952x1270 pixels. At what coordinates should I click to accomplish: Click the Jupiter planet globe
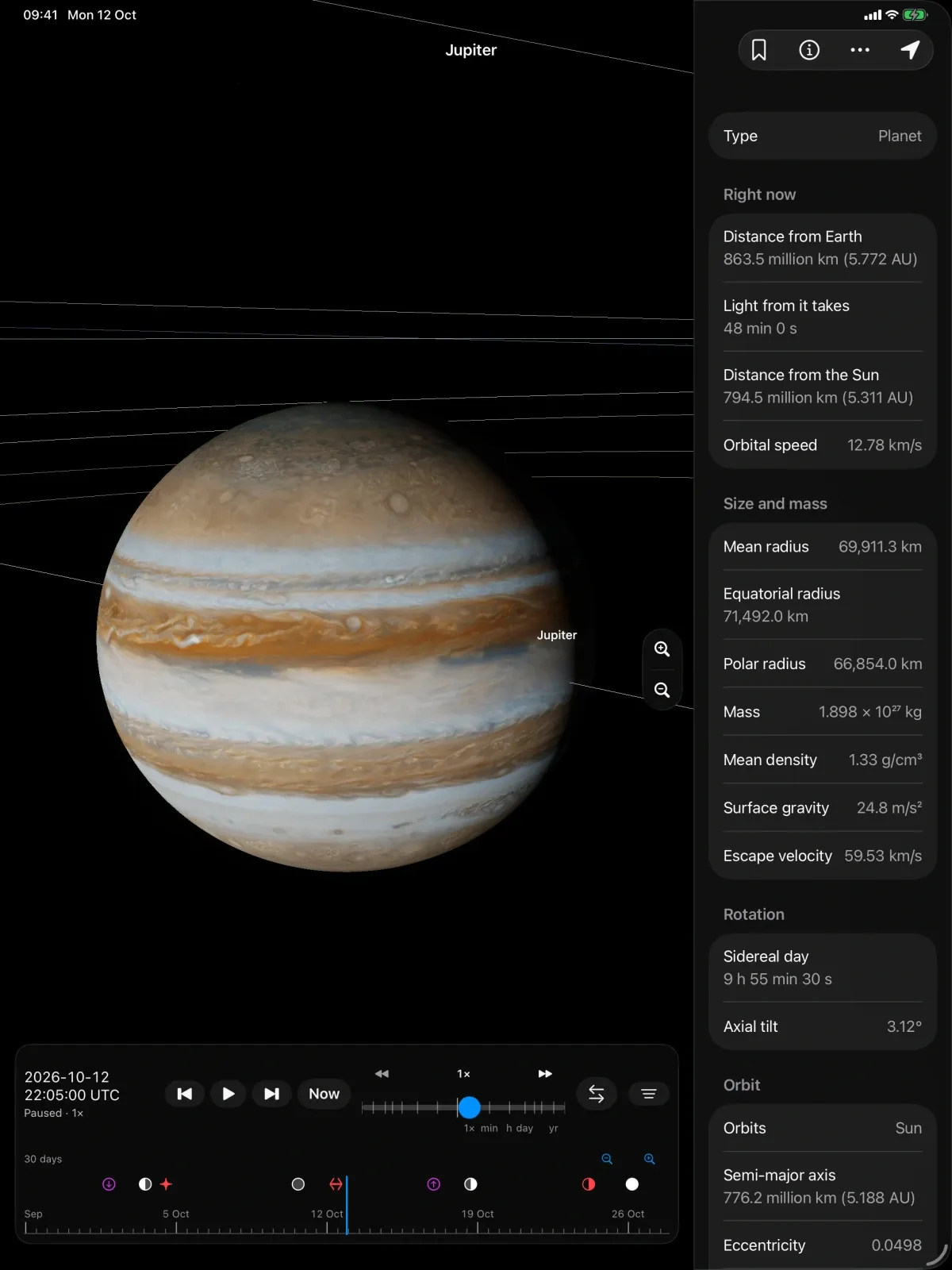[x=333, y=637]
